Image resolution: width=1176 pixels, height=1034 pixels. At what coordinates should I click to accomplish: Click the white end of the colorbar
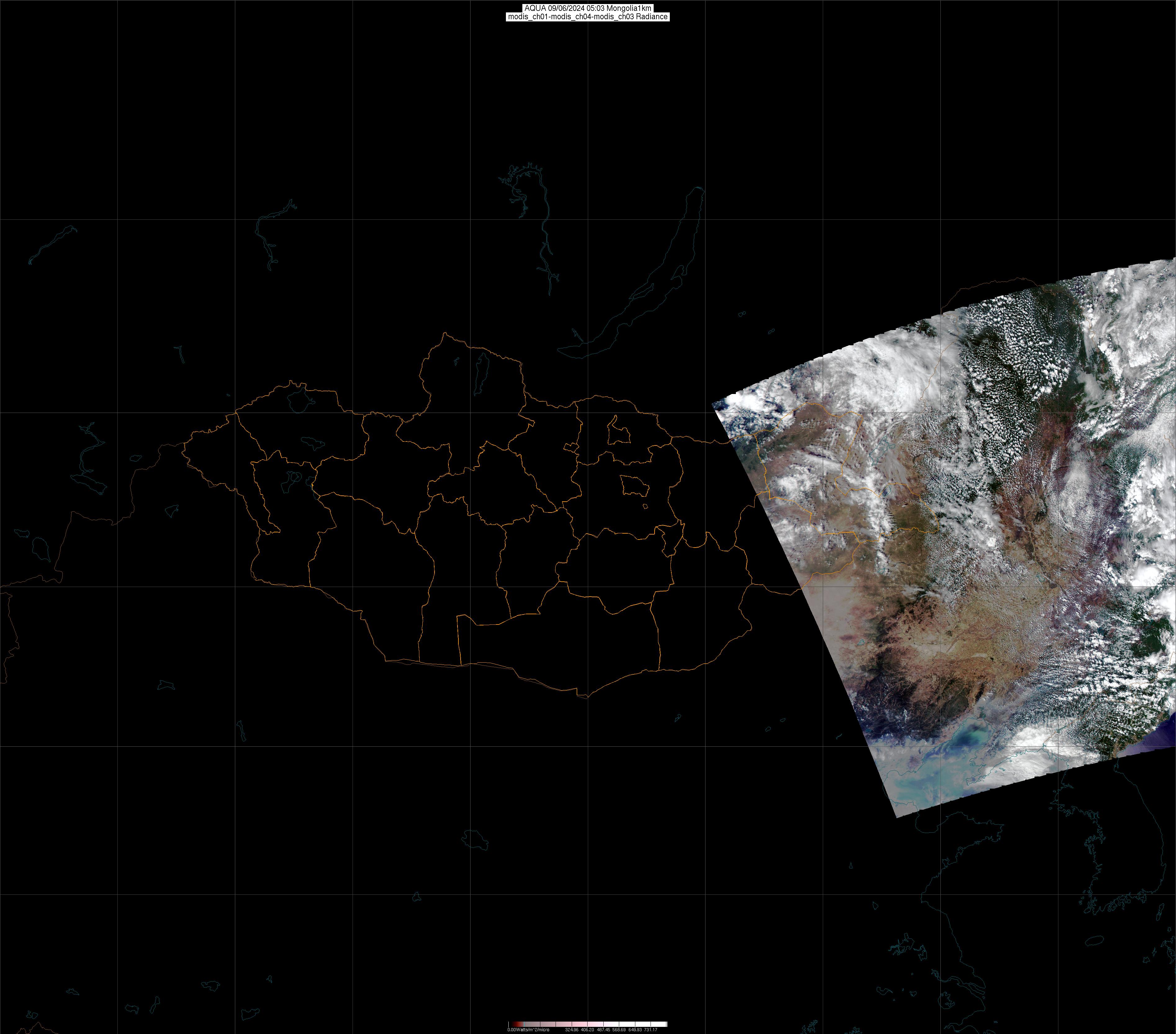[663, 1024]
